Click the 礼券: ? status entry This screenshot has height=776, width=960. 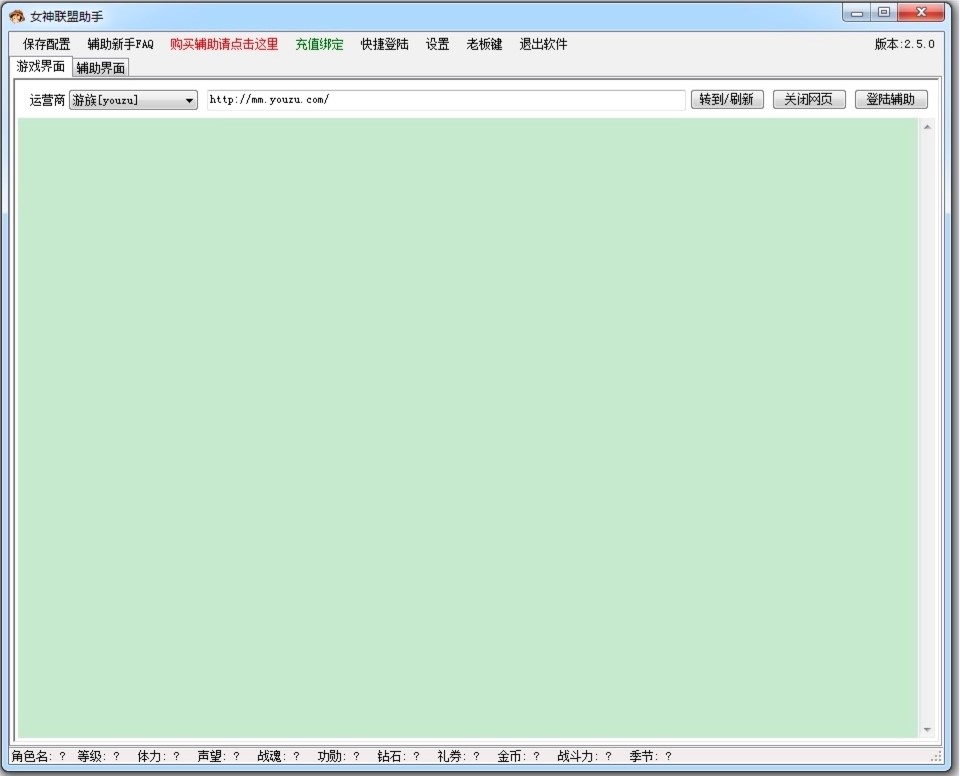(459, 756)
